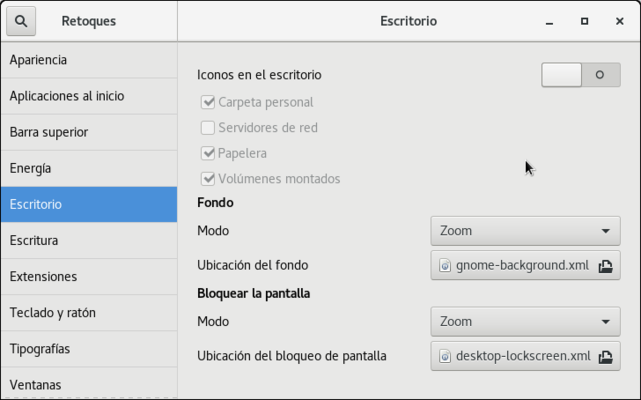Image resolution: width=641 pixels, height=400 pixels.
Task: Click the gnome-background.xml file icon
Action: coord(446,266)
